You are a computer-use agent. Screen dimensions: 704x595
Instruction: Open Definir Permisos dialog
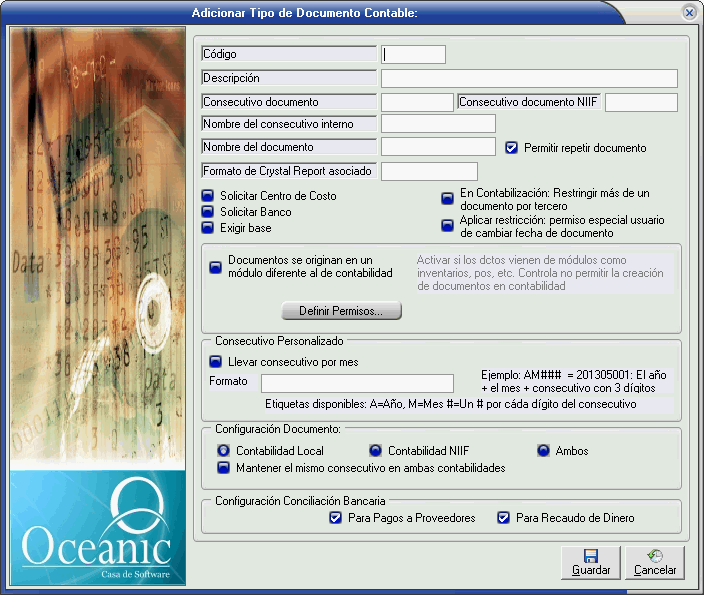(x=341, y=311)
